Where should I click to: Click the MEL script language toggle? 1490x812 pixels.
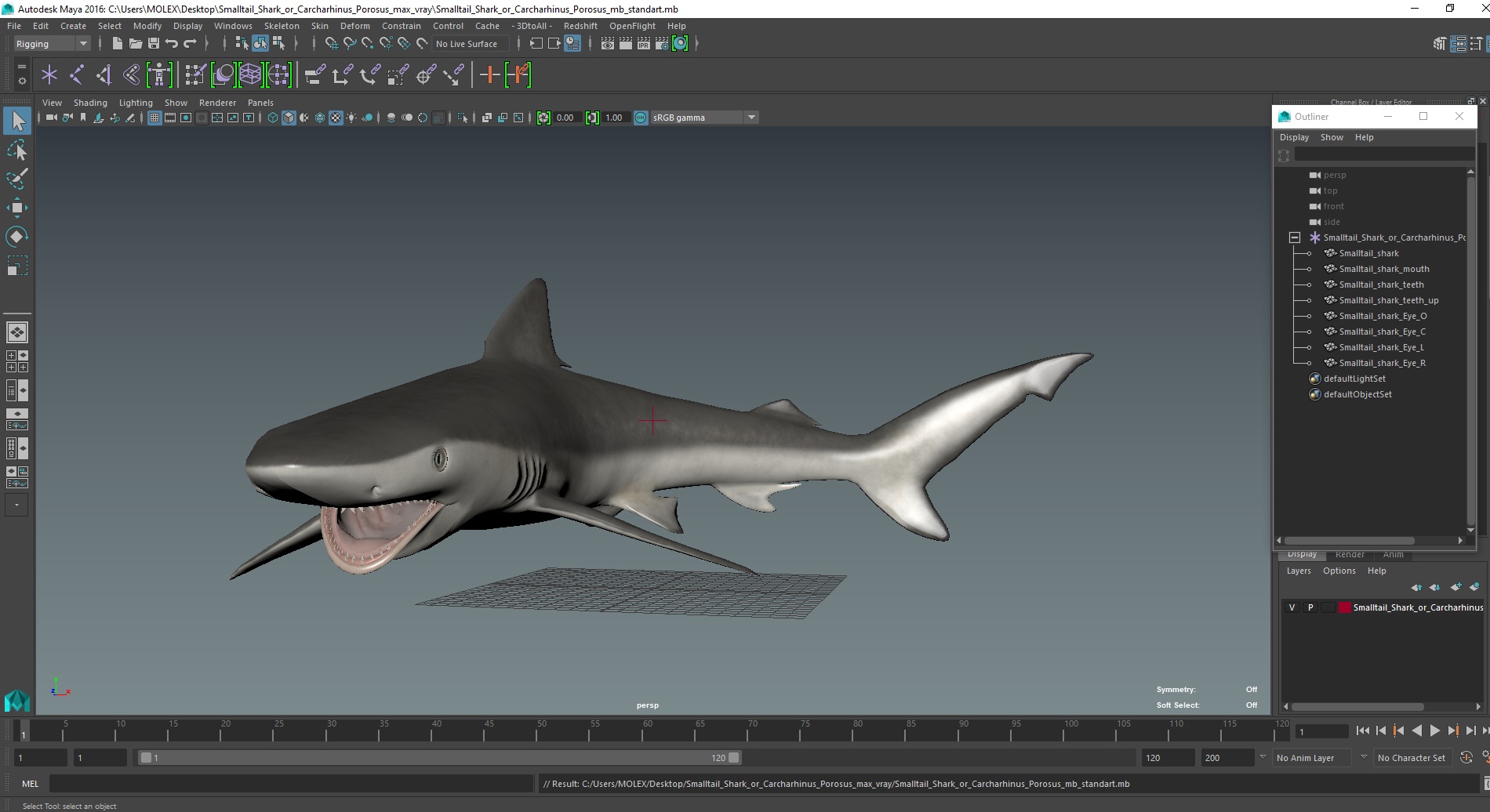tap(30, 784)
